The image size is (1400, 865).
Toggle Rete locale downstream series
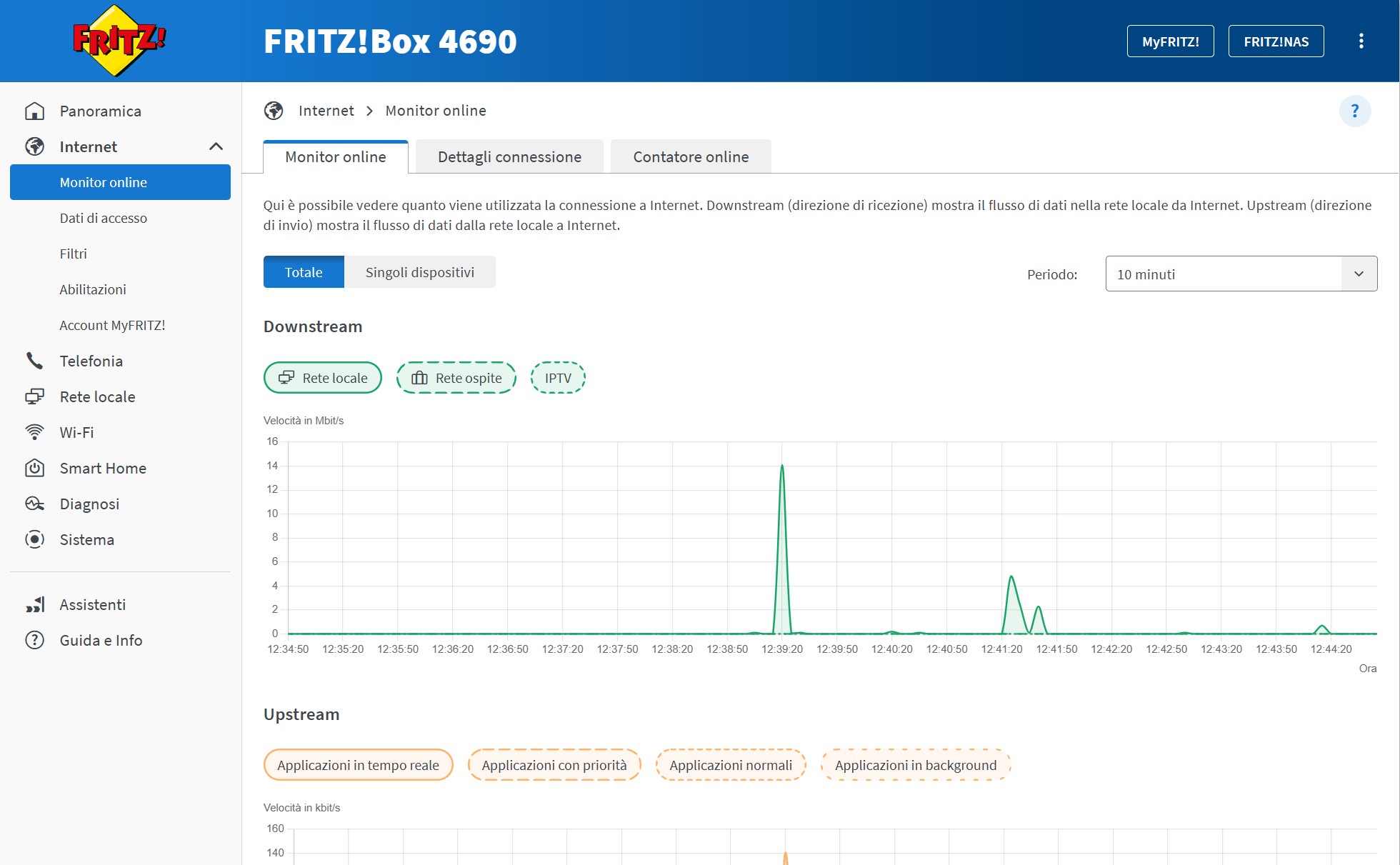pos(323,378)
